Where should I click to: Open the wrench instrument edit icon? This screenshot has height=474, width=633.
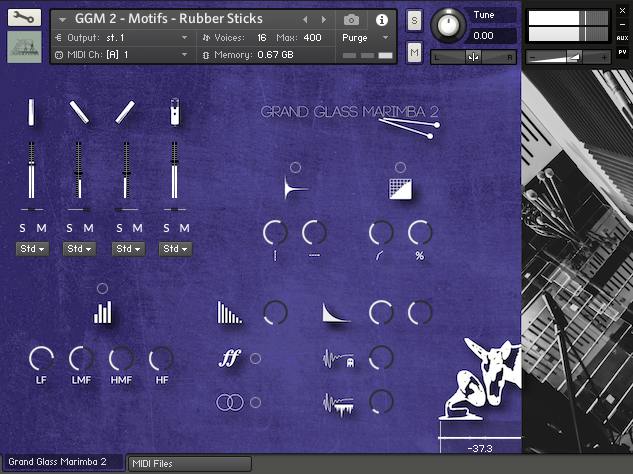point(24,17)
